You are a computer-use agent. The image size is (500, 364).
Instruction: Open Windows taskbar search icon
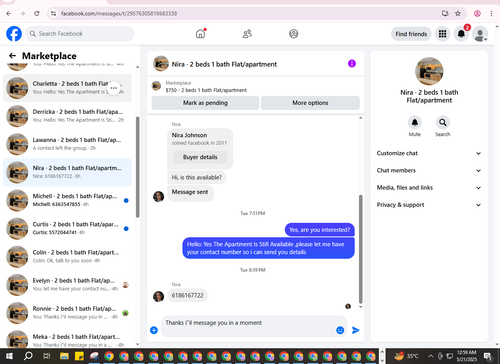pos(28,356)
